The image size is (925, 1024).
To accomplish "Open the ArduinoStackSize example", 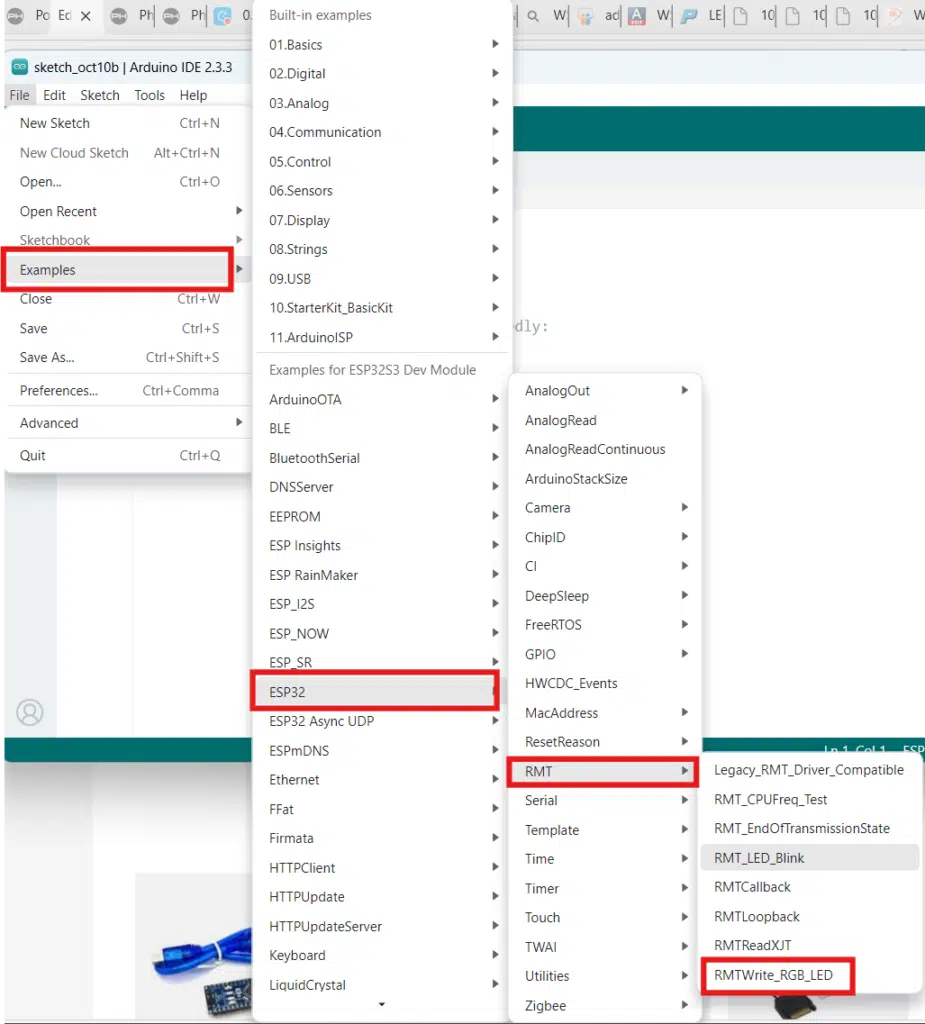I will tap(605, 479).
